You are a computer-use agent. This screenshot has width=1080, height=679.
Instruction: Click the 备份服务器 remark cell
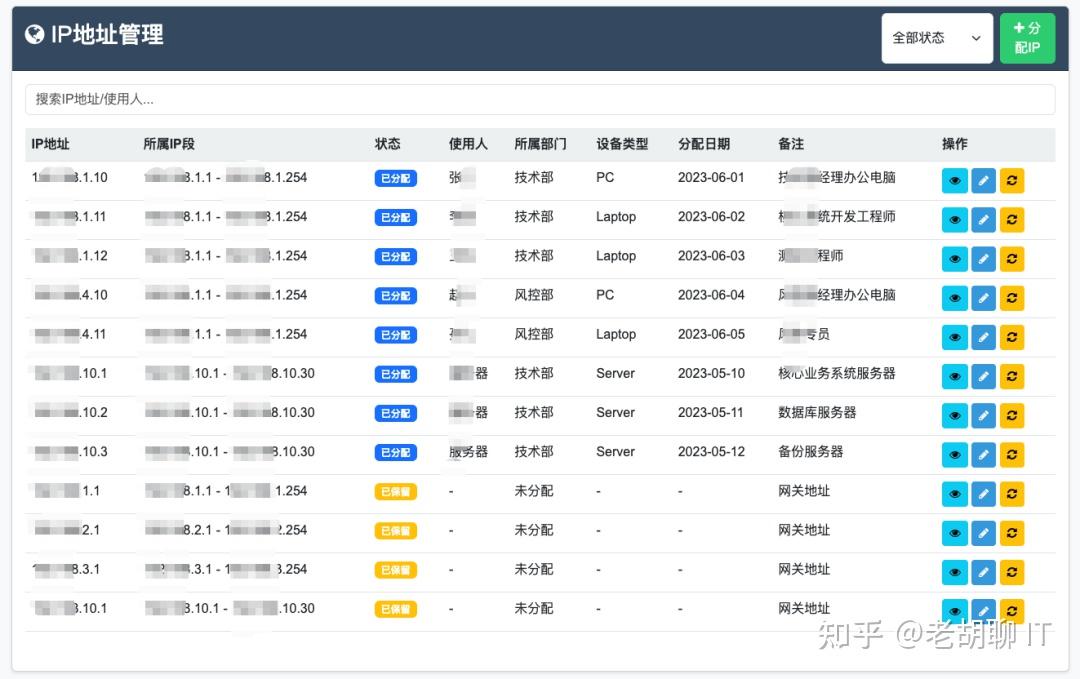pos(811,452)
